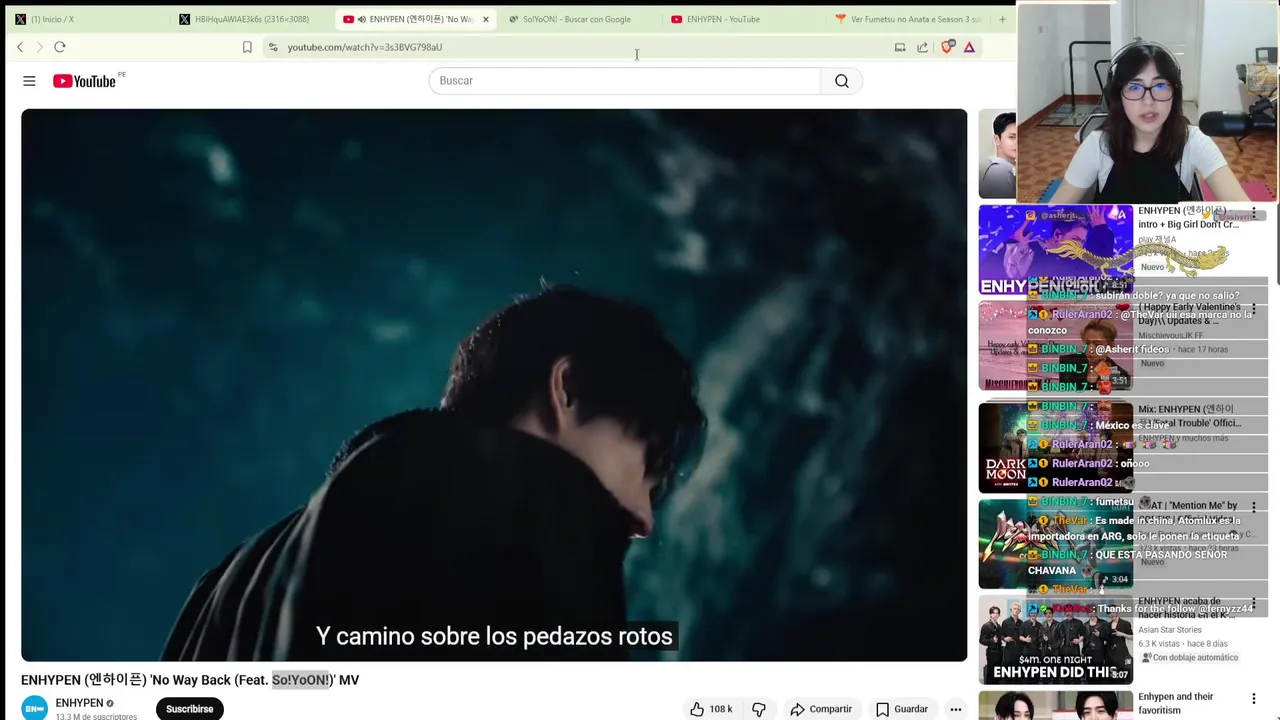Open the Dark Moon mix thumbnail
Viewport: 1280px width, 720px height.
tap(1055, 447)
